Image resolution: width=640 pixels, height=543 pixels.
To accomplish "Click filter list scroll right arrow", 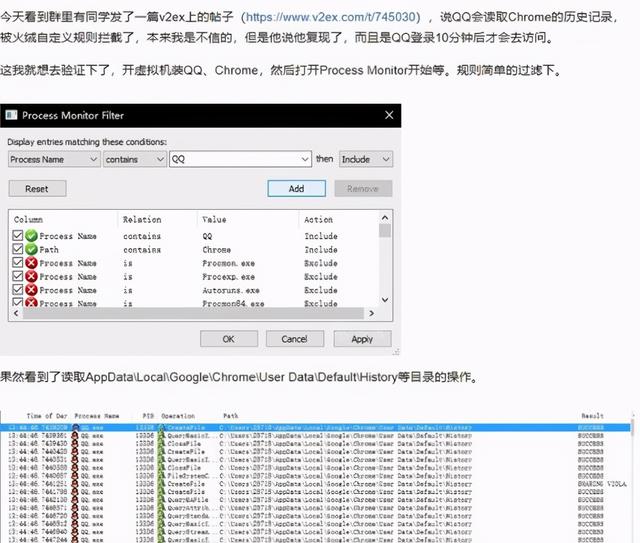I will 371,313.
